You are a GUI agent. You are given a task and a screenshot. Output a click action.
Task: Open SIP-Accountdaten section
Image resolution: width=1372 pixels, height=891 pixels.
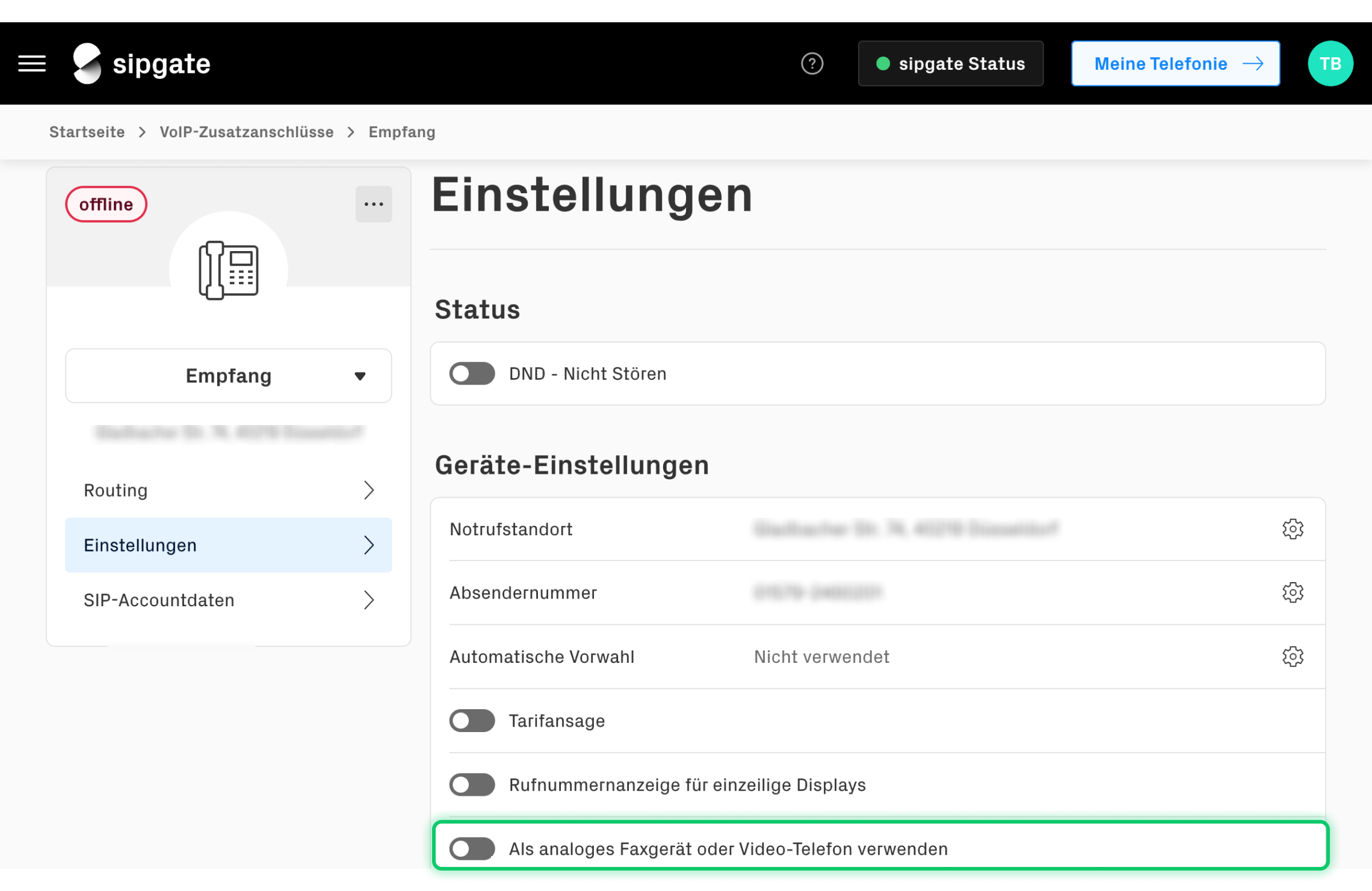coord(229,600)
